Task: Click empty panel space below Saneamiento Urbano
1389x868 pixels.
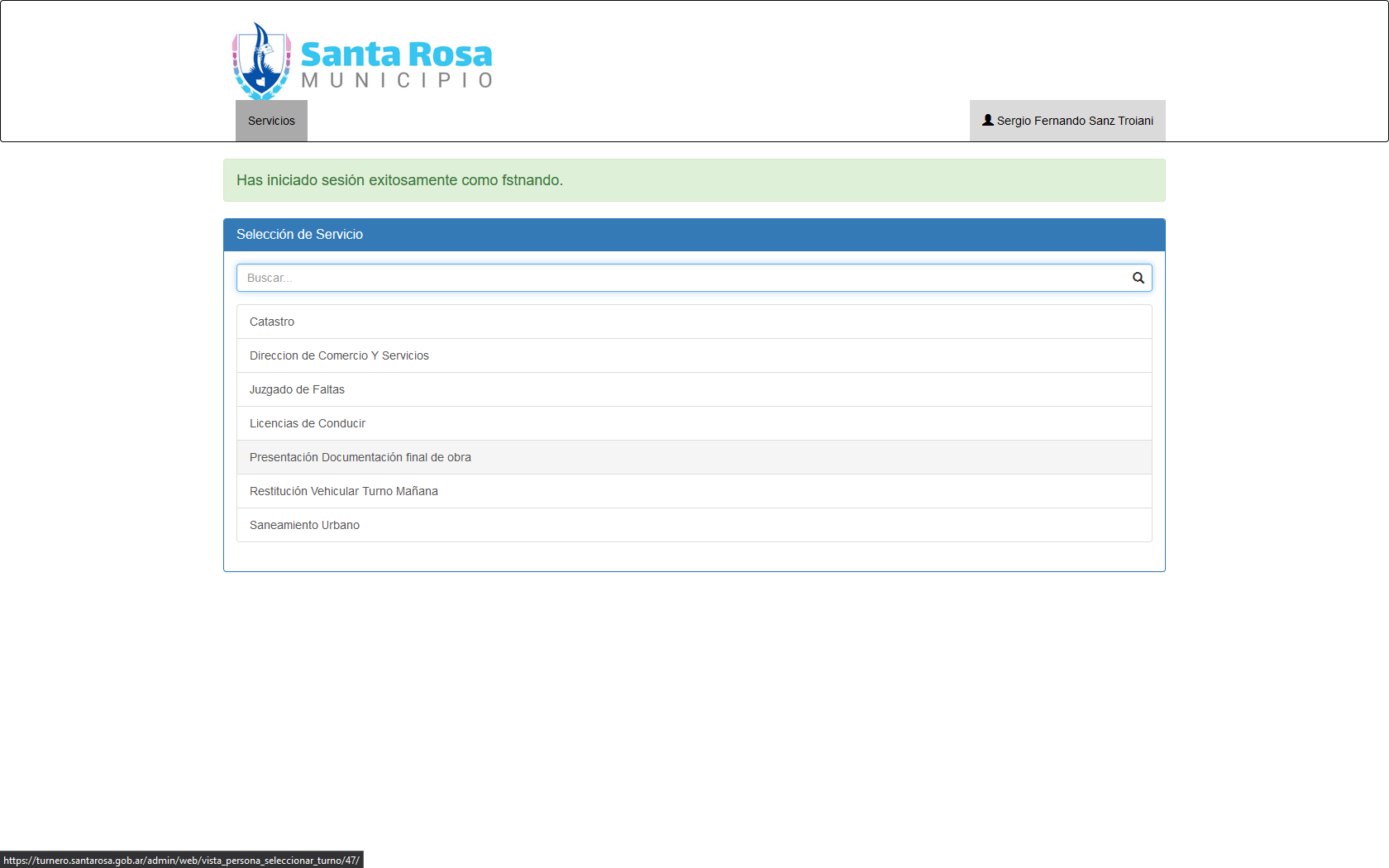Action: pos(694,556)
